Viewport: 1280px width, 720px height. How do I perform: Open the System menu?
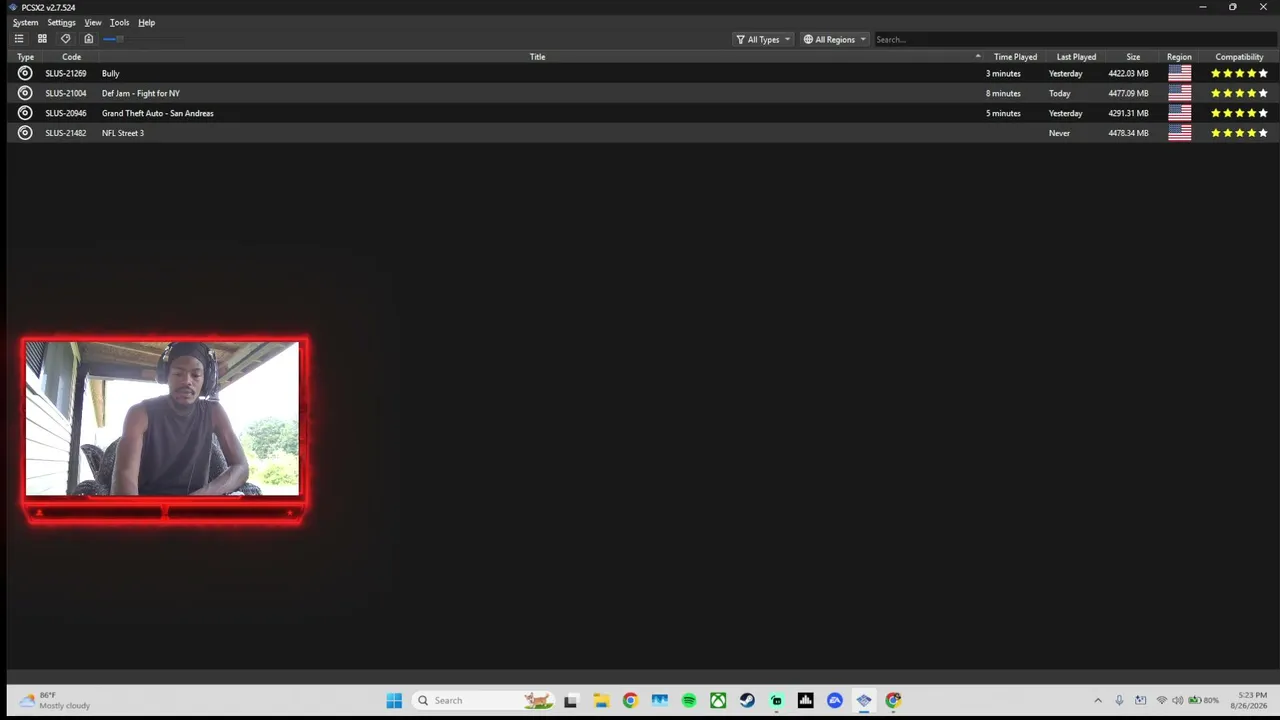click(x=25, y=22)
